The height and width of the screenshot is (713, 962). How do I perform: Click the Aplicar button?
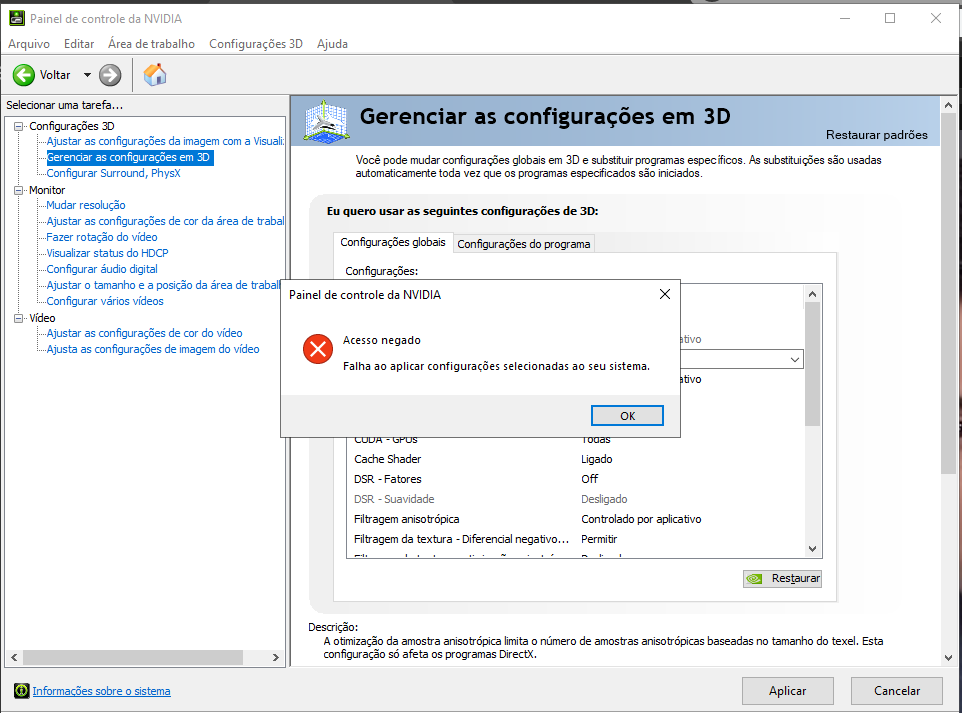click(788, 691)
